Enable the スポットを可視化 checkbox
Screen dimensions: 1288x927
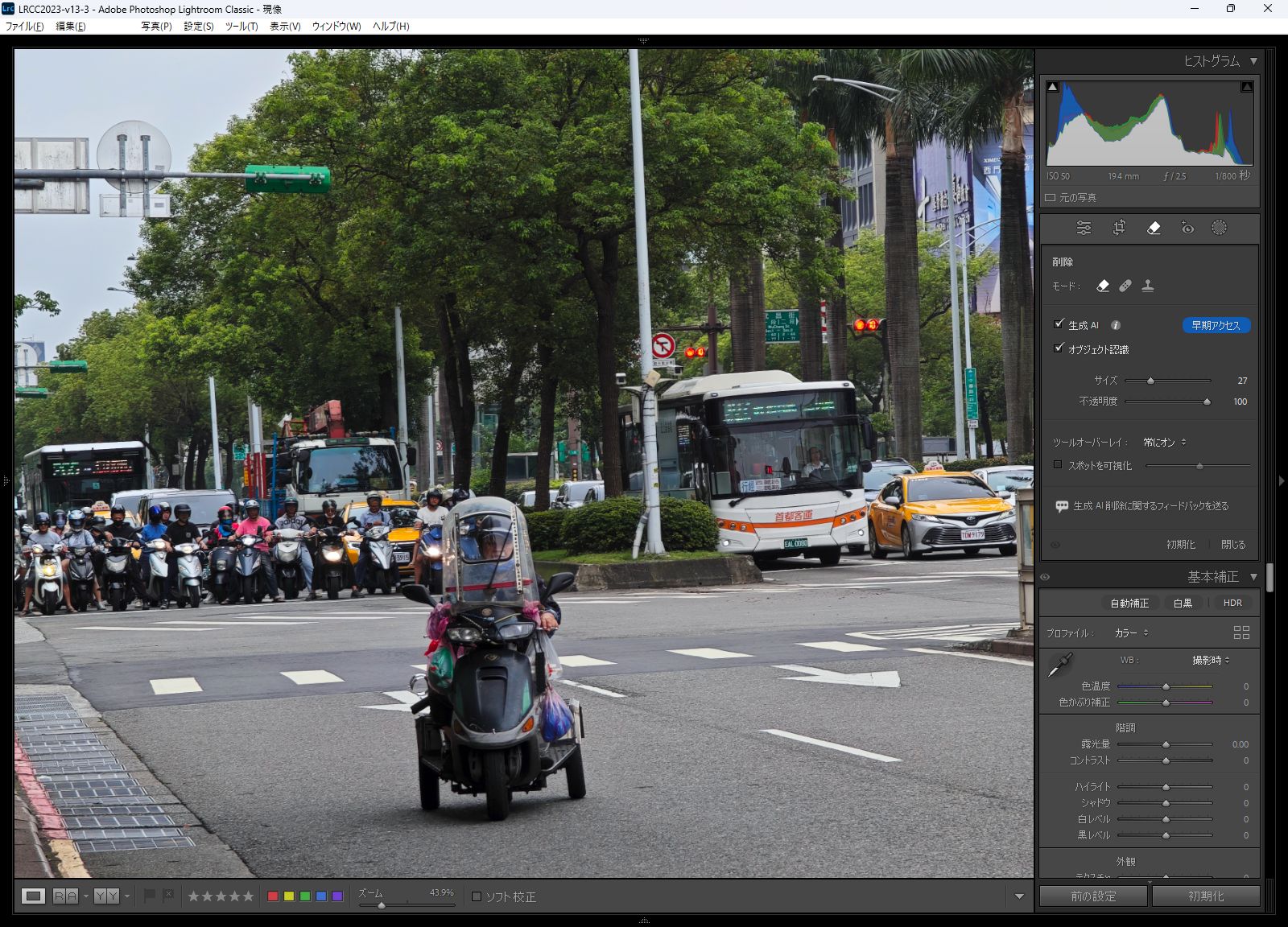pos(1058,465)
